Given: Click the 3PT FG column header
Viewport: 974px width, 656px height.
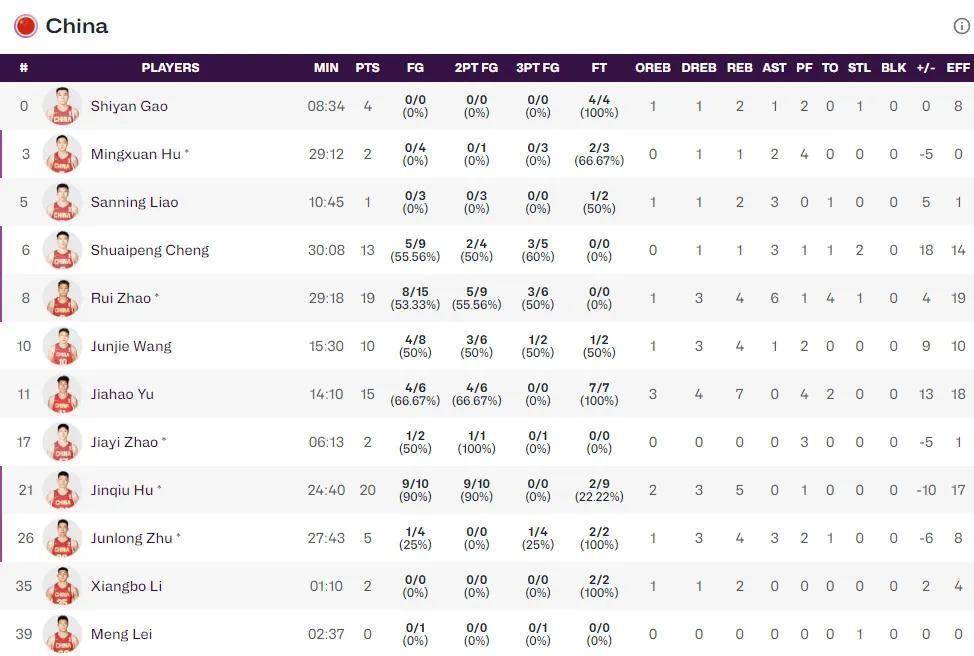Looking at the screenshot, I should coord(537,68).
